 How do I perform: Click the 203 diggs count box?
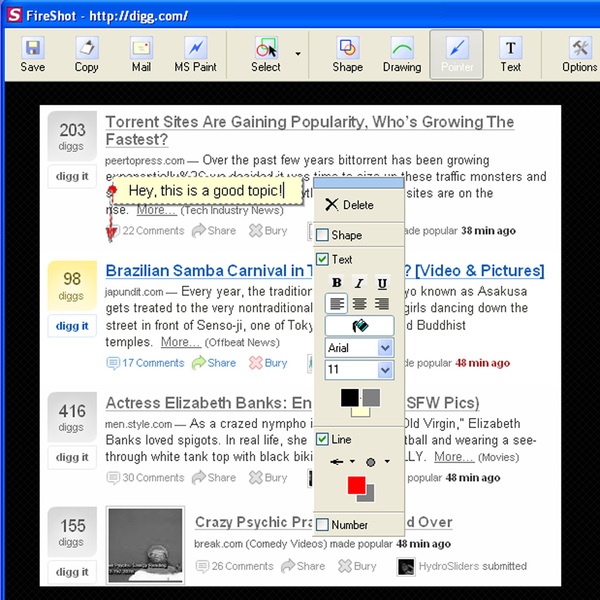[72, 136]
